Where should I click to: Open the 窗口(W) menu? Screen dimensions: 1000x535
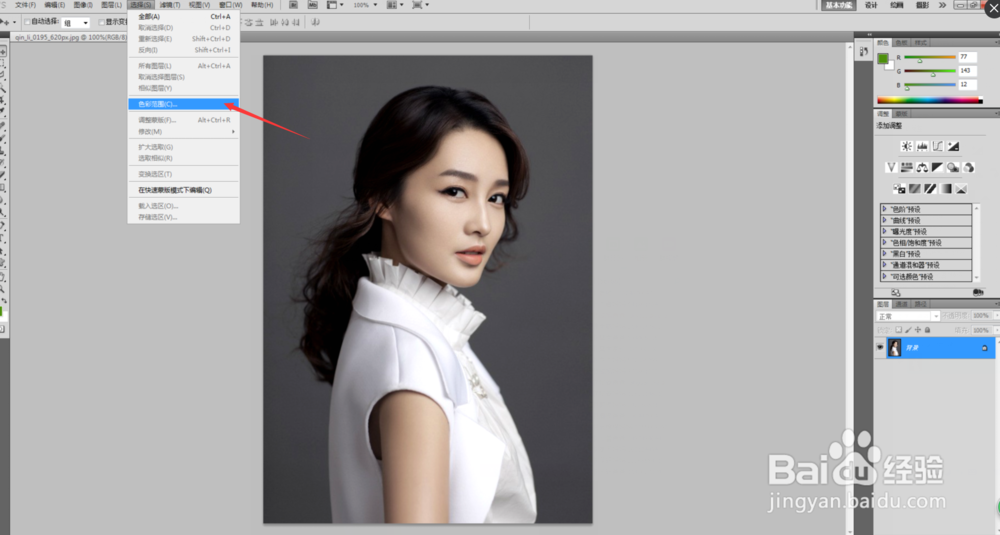pos(230,4)
